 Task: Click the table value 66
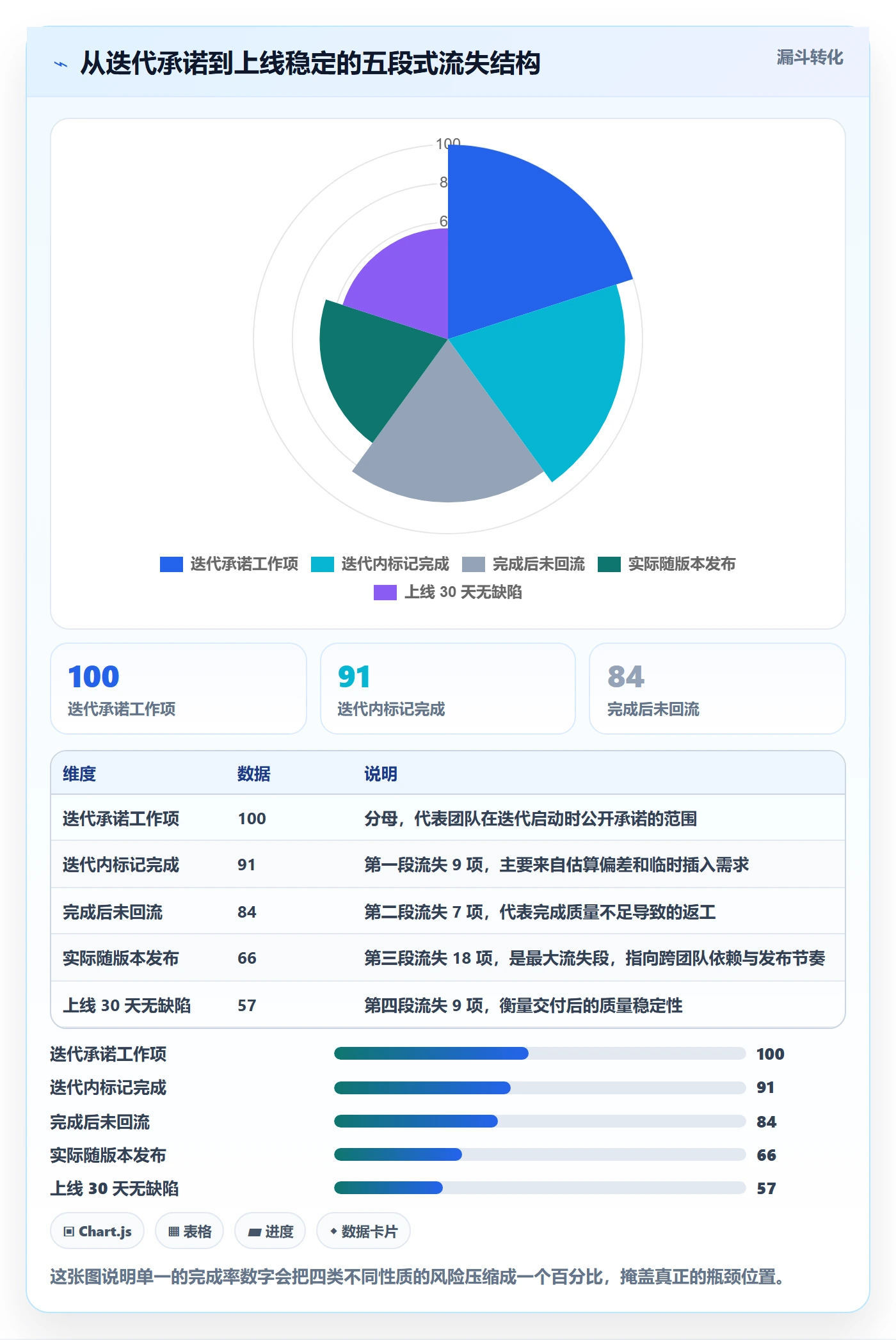click(247, 958)
